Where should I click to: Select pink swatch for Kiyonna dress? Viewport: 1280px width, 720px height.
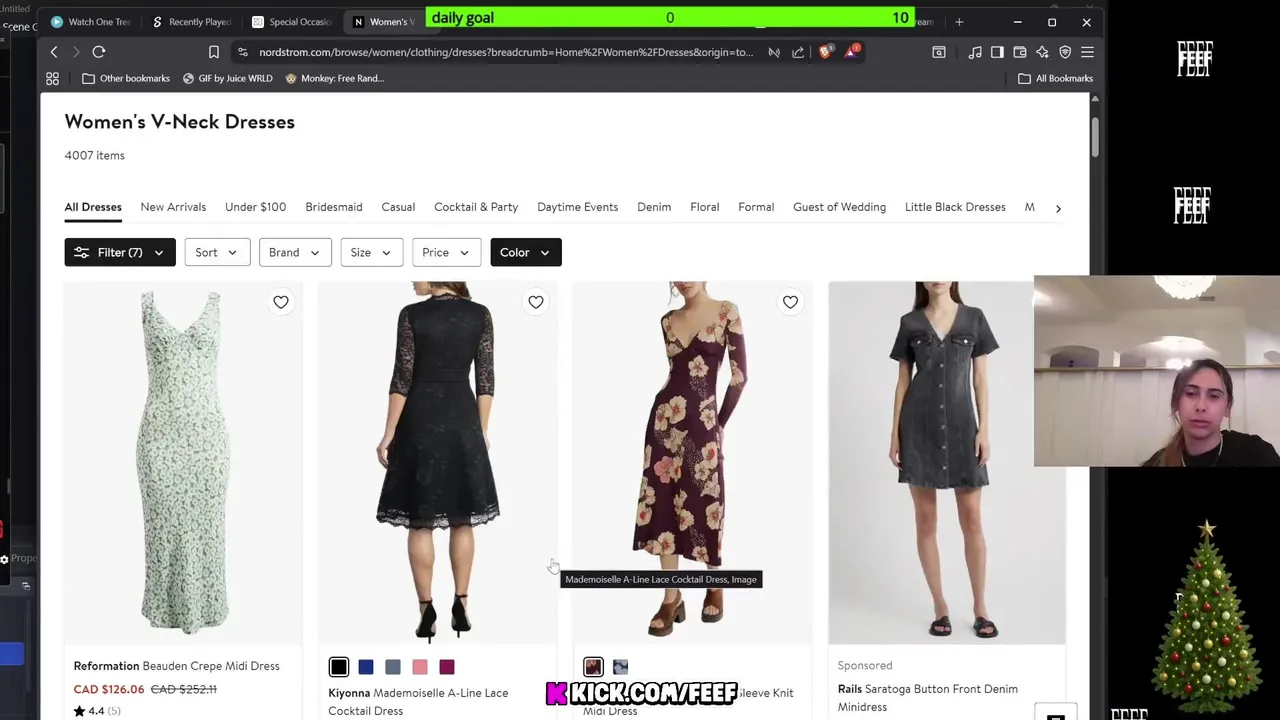pyautogui.click(x=420, y=667)
